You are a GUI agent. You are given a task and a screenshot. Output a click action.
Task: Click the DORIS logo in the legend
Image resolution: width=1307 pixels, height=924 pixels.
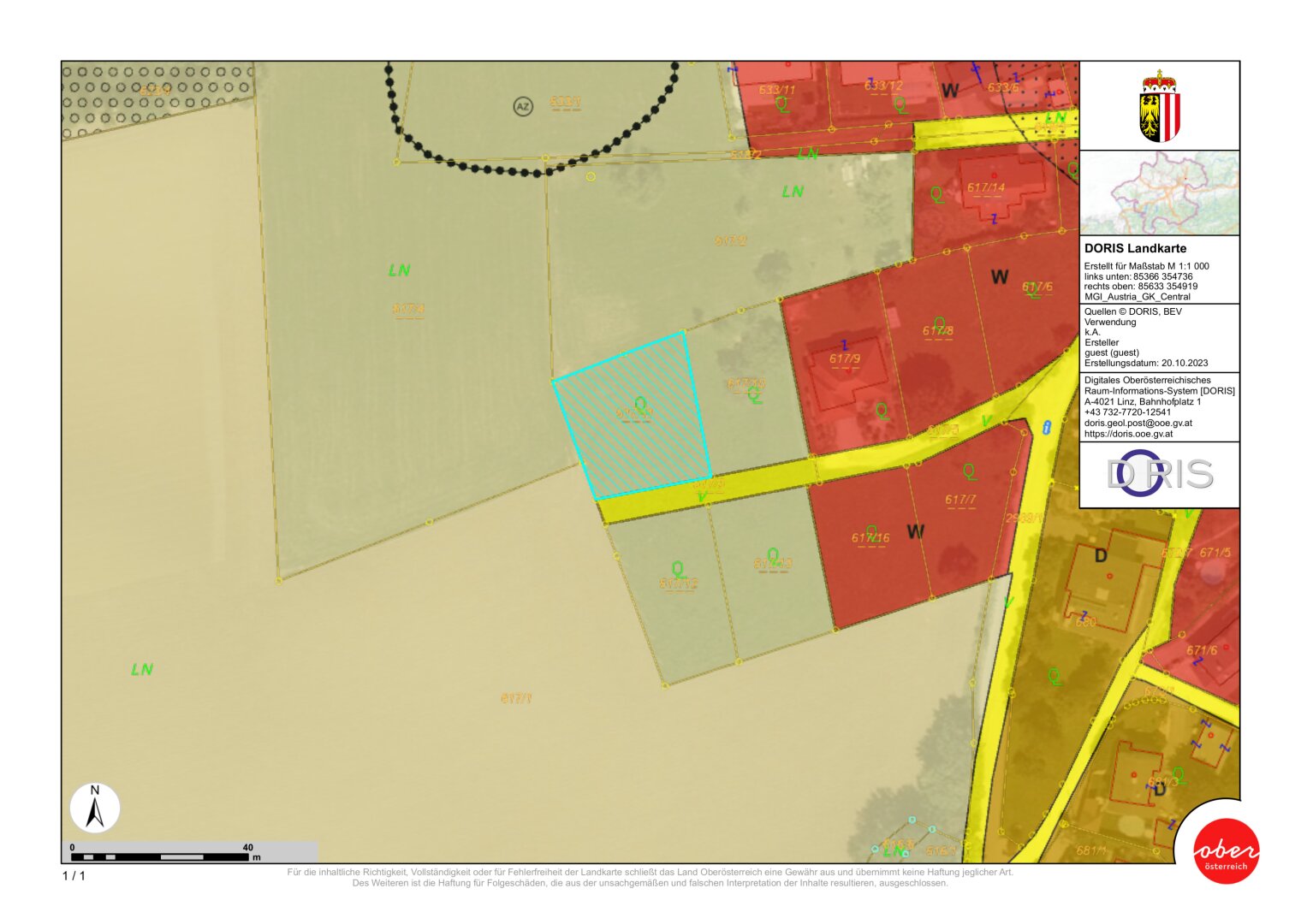tap(1159, 474)
